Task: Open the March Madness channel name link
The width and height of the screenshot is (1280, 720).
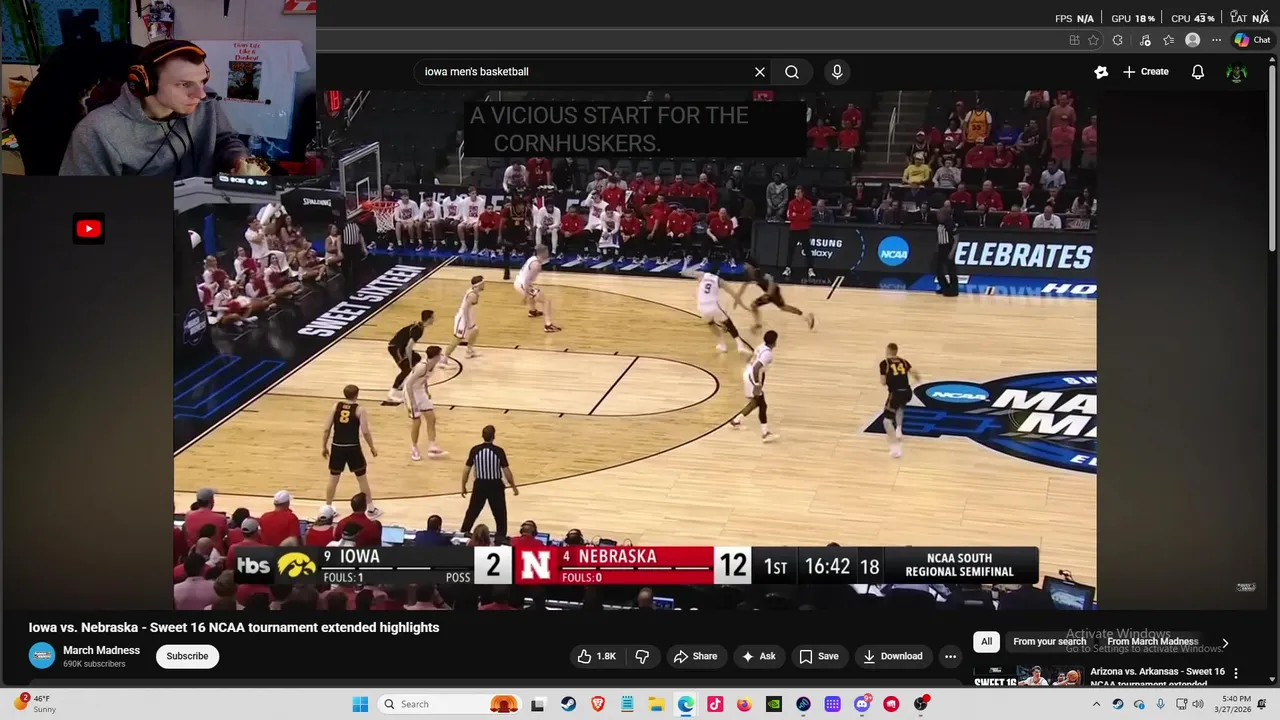Action: pos(101,650)
